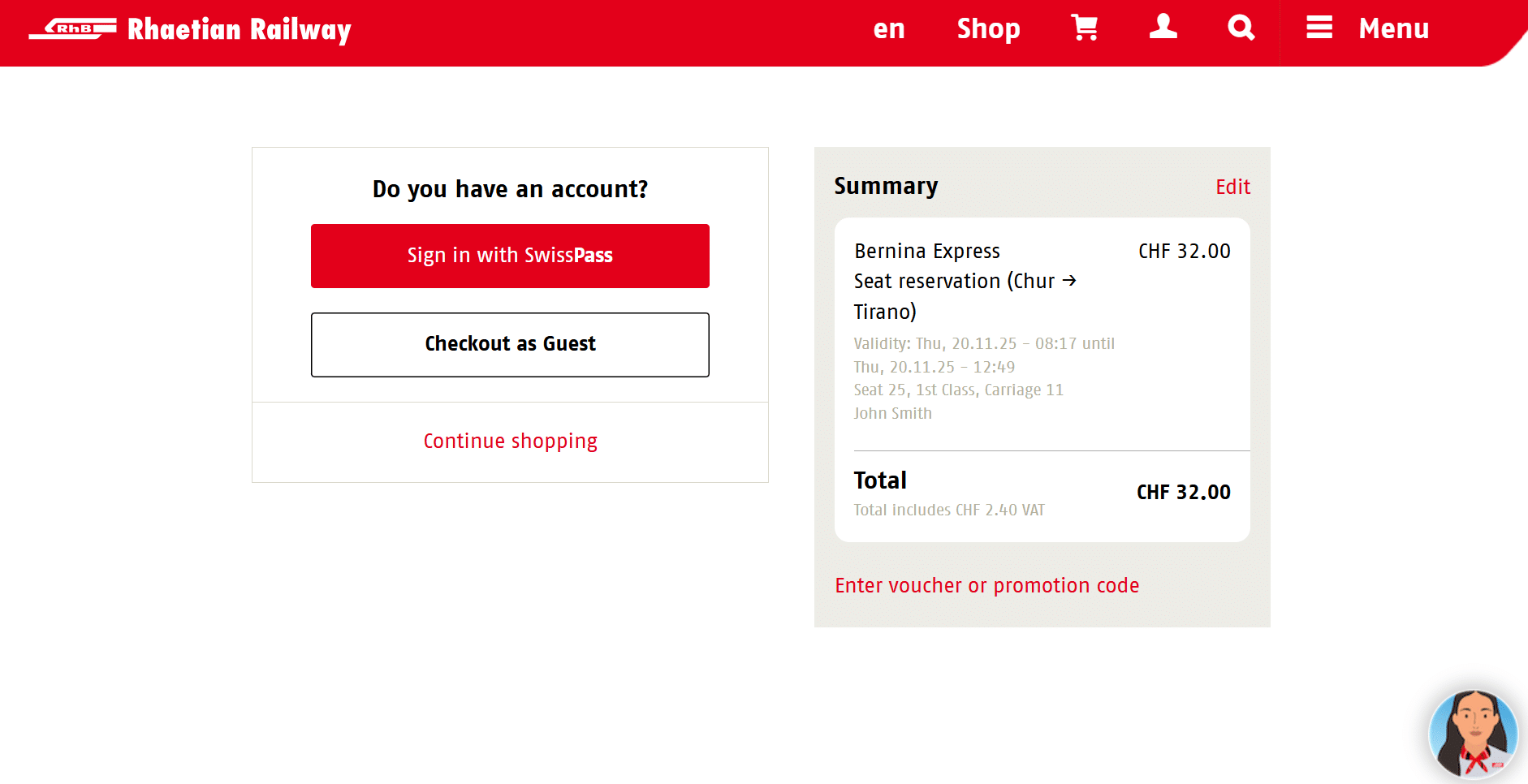Select the Bernina Express item name
Image resolution: width=1528 pixels, height=784 pixels.
point(926,251)
